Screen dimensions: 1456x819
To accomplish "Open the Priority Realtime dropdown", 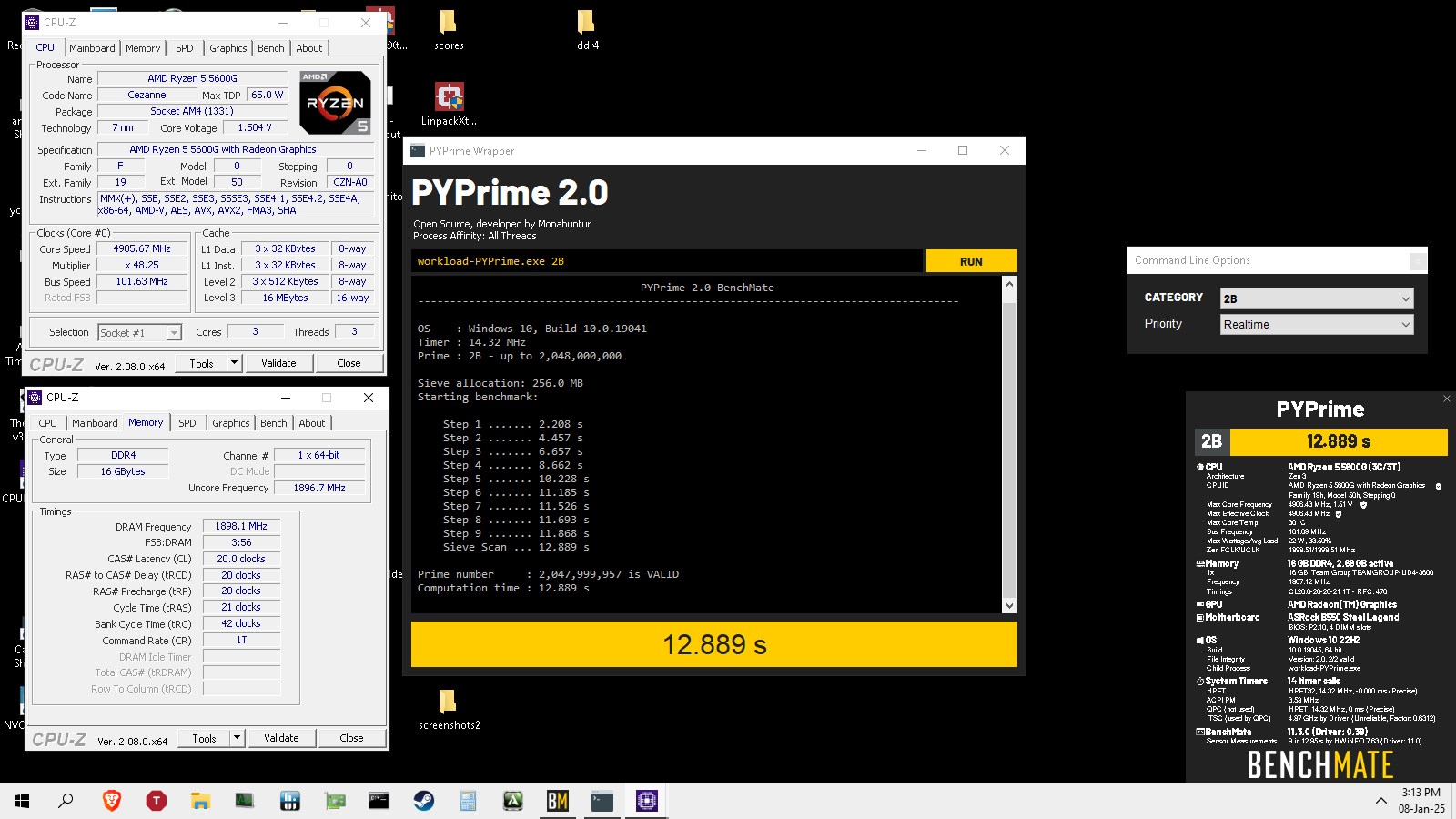I will pos(1317,324).
